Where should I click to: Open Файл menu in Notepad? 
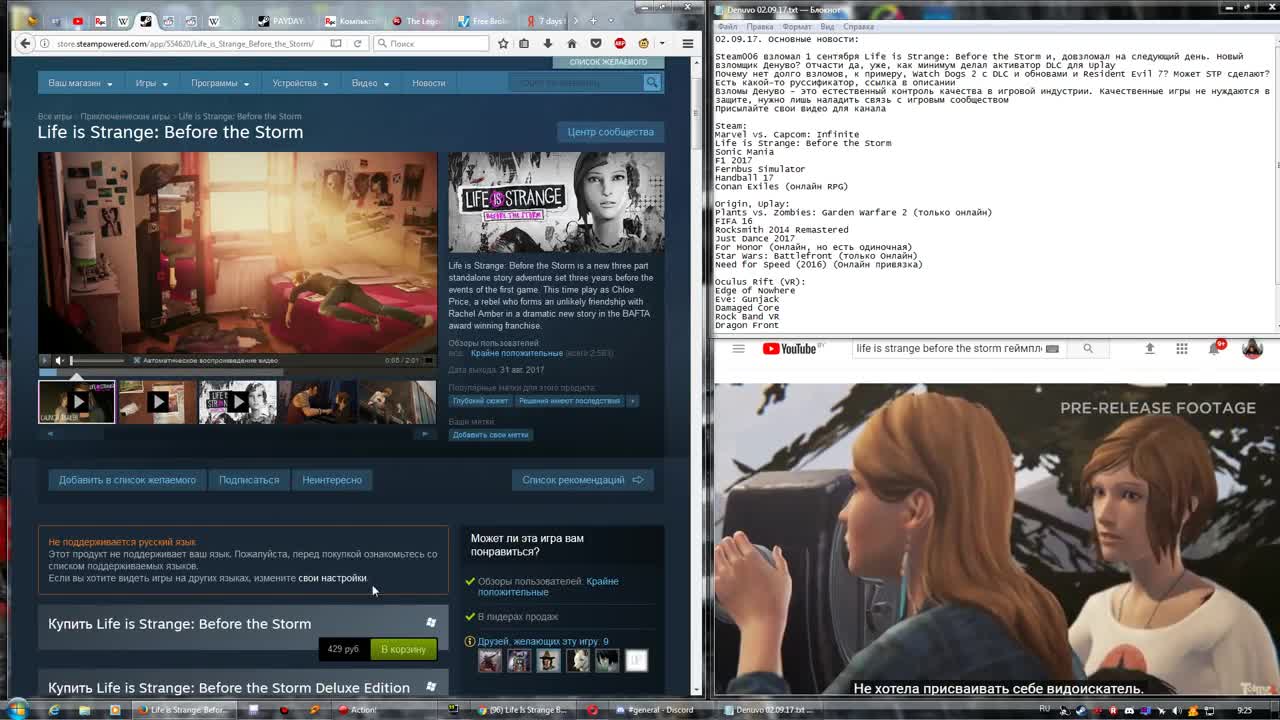(x=727, y=26)
